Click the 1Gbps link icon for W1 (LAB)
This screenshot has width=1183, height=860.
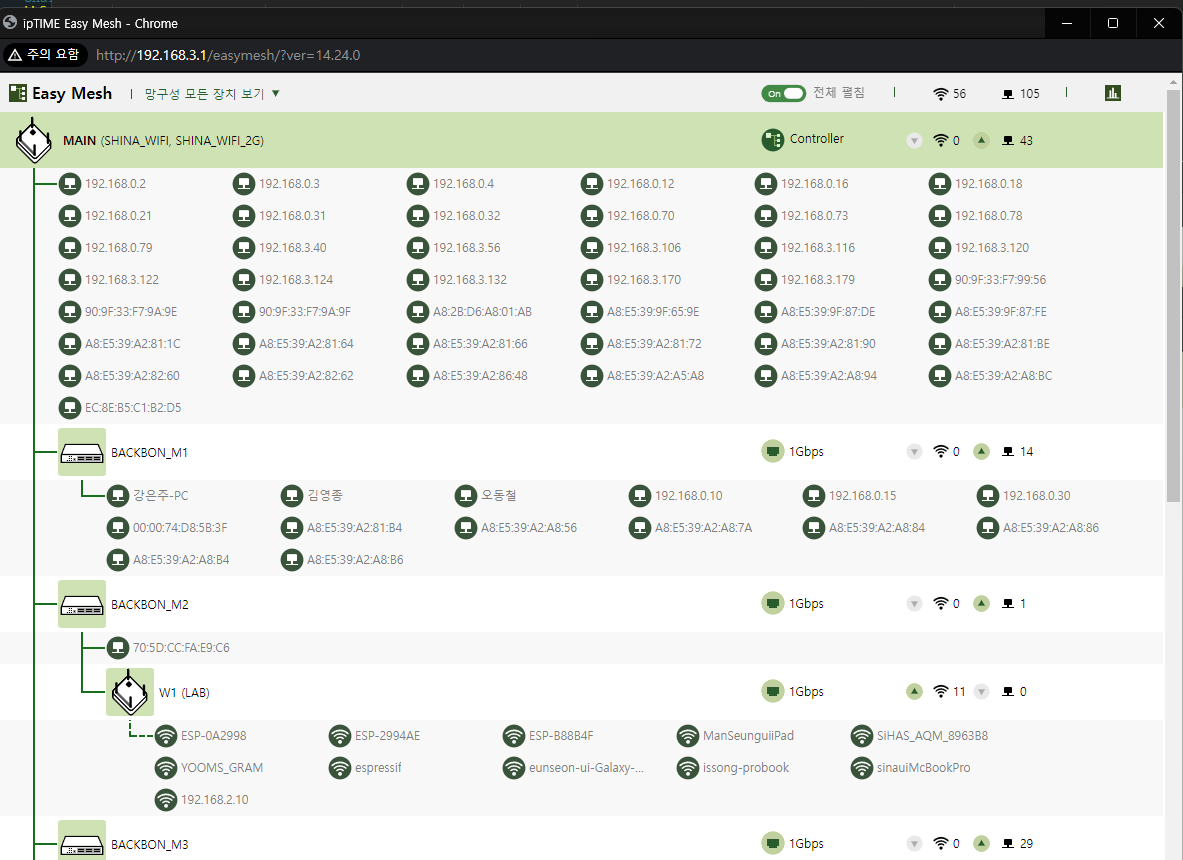[773, 692]
